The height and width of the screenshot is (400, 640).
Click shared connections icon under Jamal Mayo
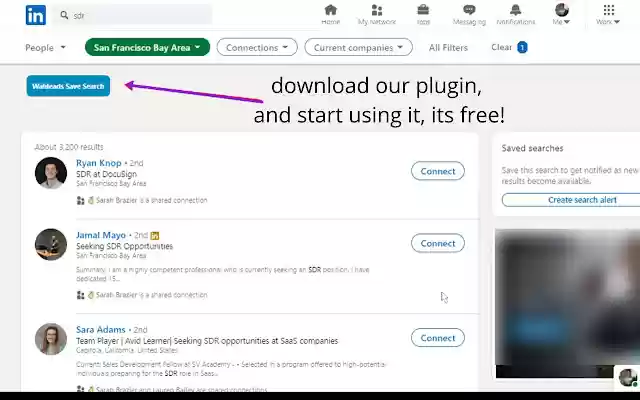tap(80, 295)
